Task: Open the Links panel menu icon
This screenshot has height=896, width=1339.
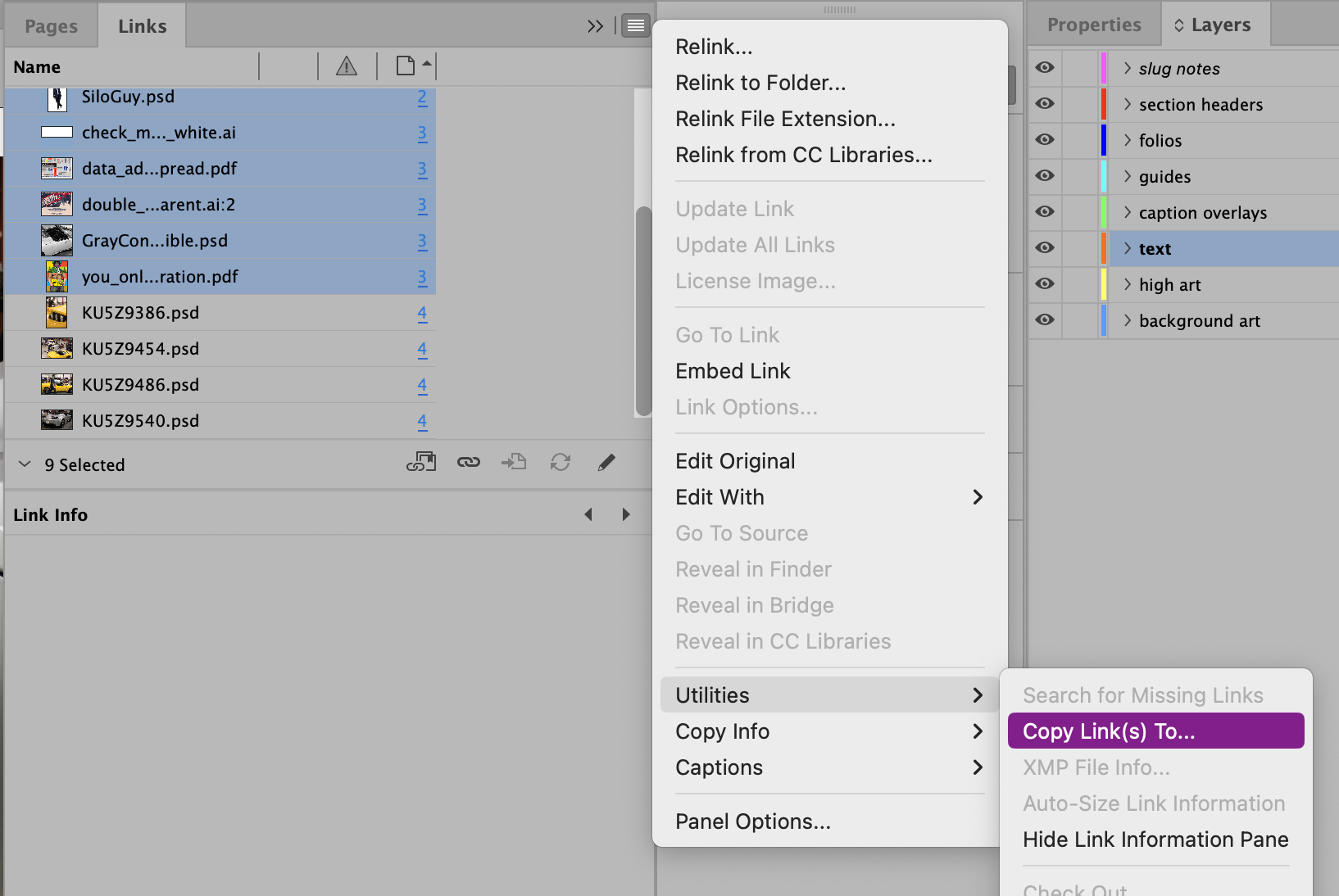Action: 635,25
